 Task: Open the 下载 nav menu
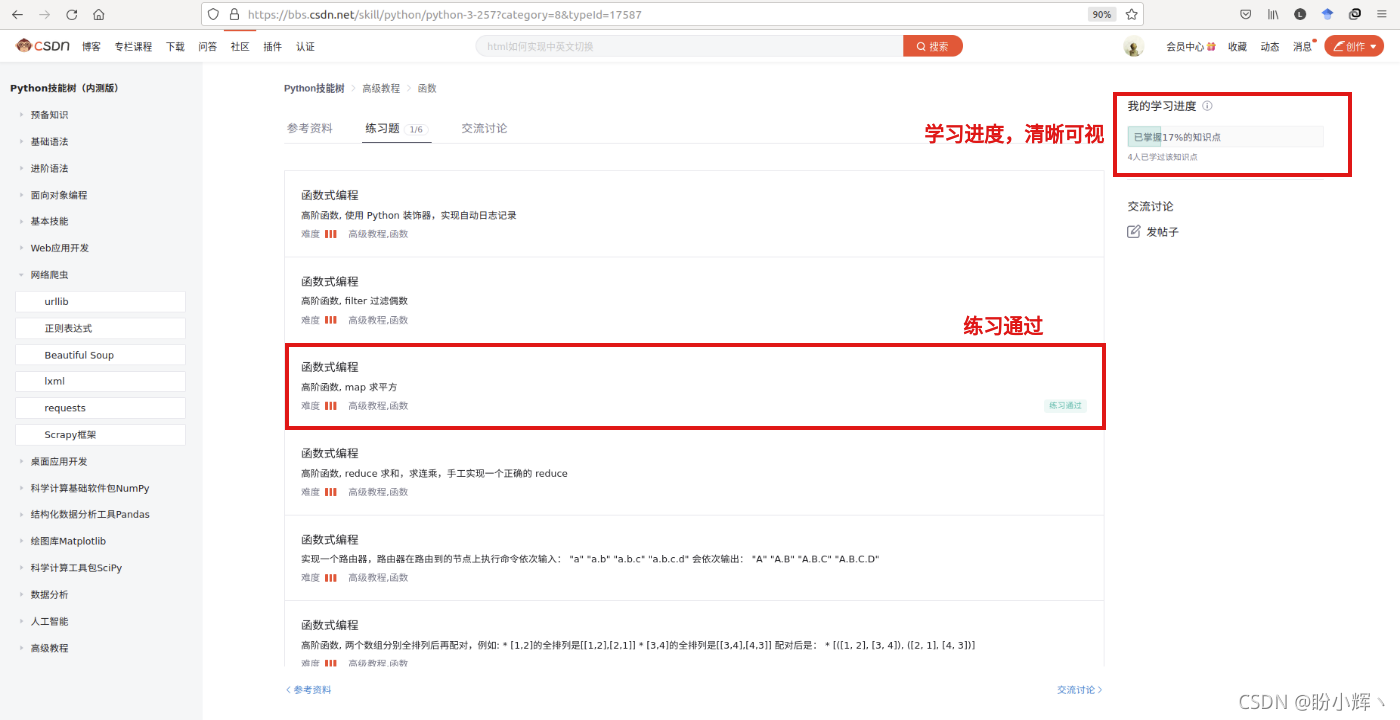175,47
